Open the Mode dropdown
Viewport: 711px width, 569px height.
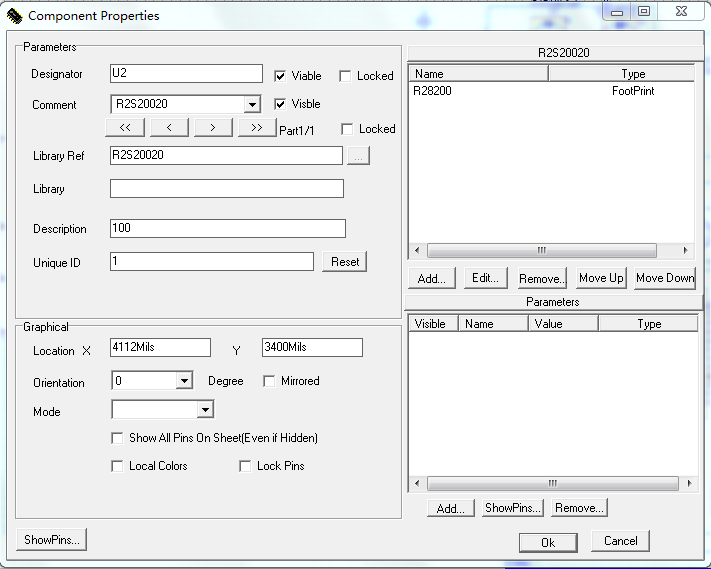coord(205,410)
